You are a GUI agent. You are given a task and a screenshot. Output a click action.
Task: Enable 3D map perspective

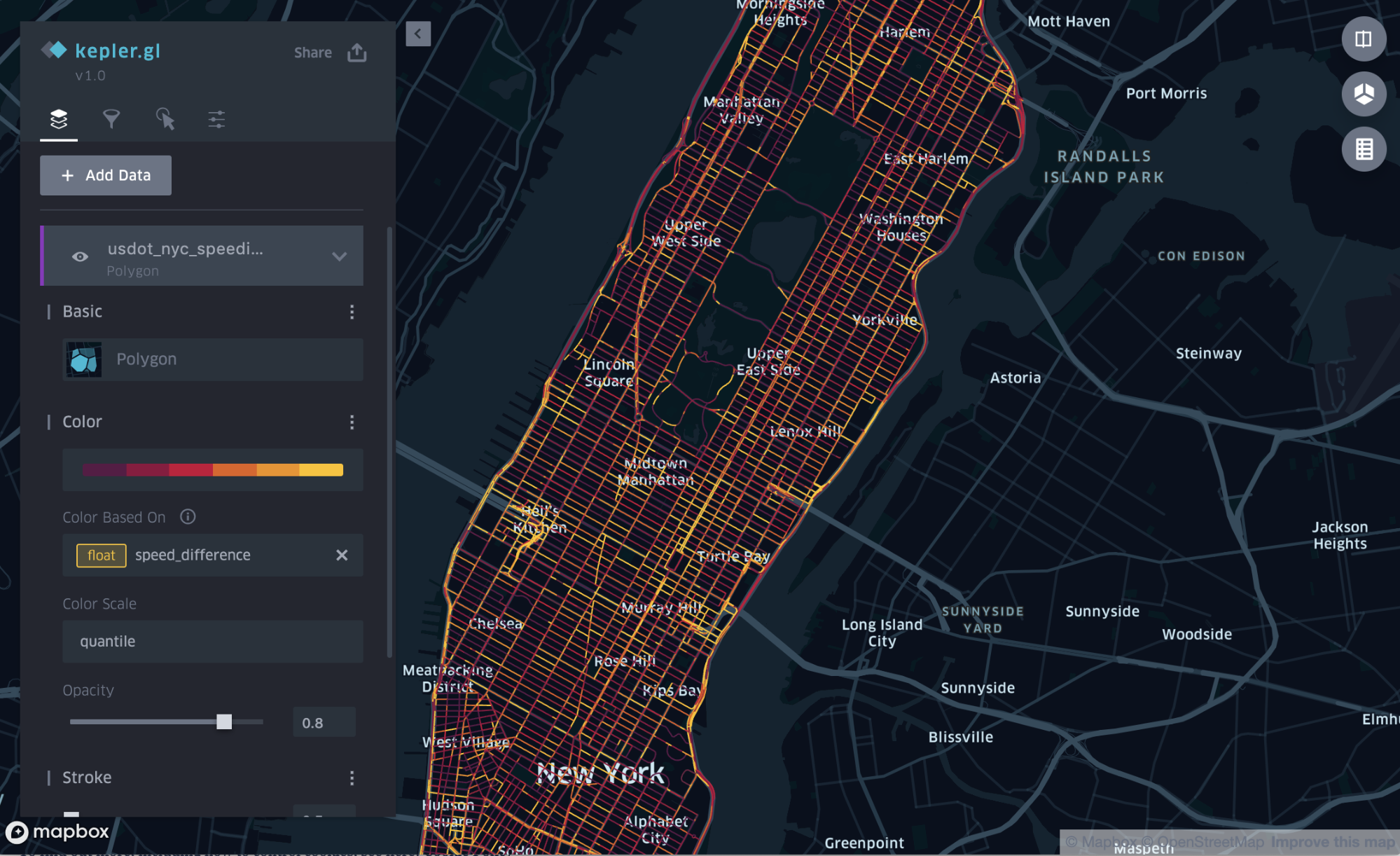(1363, 94)
